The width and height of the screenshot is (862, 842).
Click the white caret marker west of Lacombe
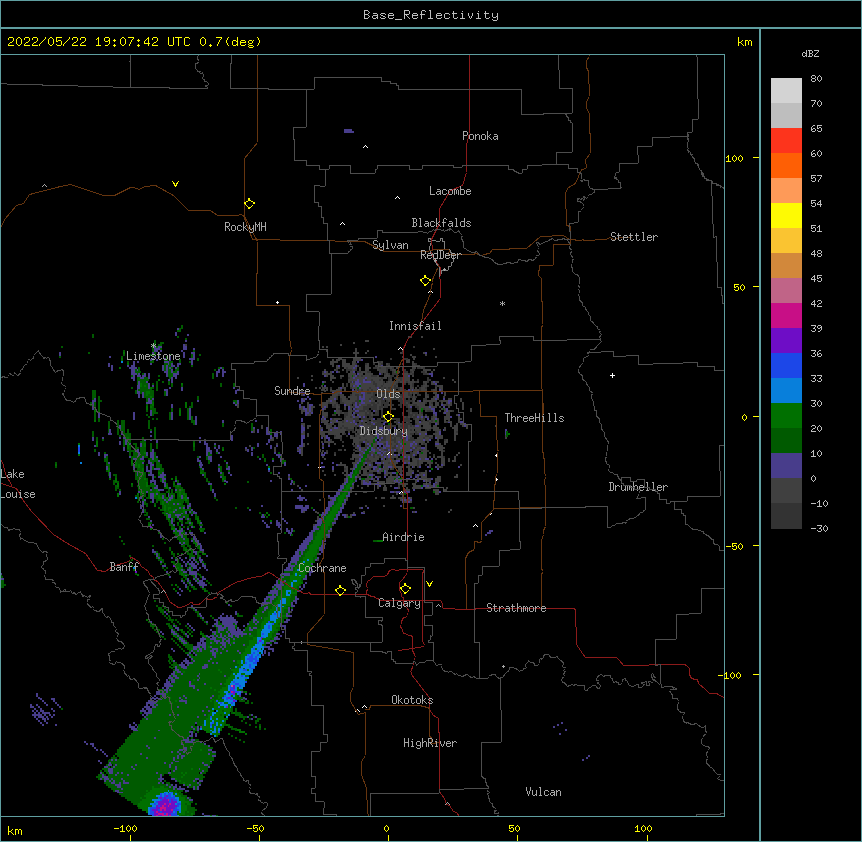click(x=397, y=198)
